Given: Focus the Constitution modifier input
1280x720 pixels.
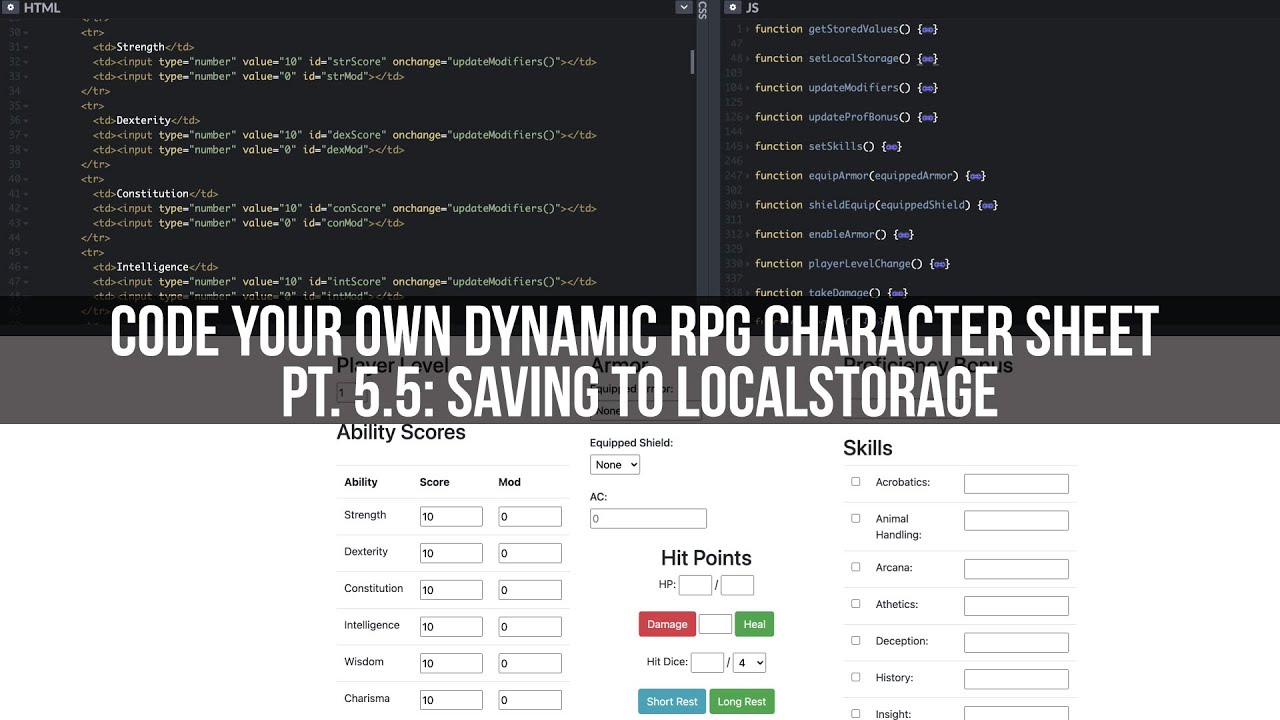Looking at the screenshot, I should [x=530, y=590].
